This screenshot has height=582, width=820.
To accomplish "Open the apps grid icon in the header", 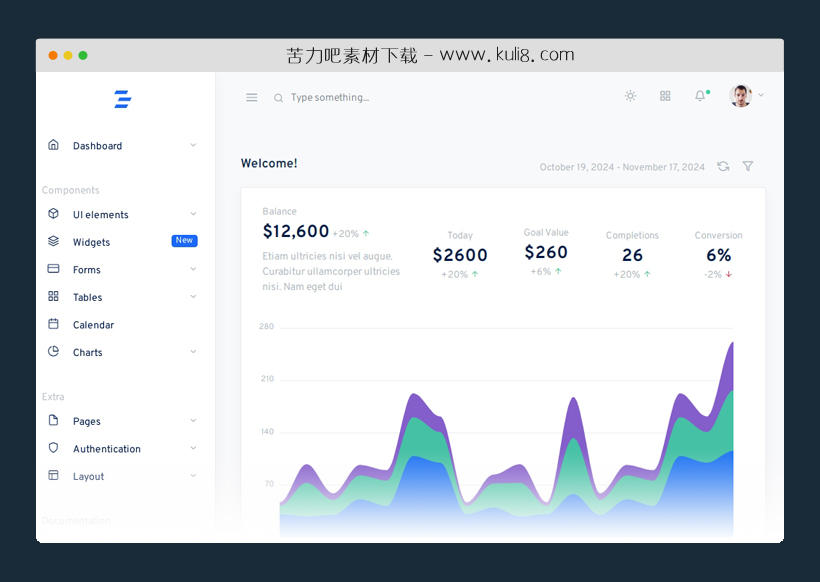I will (x=665, y=96).
